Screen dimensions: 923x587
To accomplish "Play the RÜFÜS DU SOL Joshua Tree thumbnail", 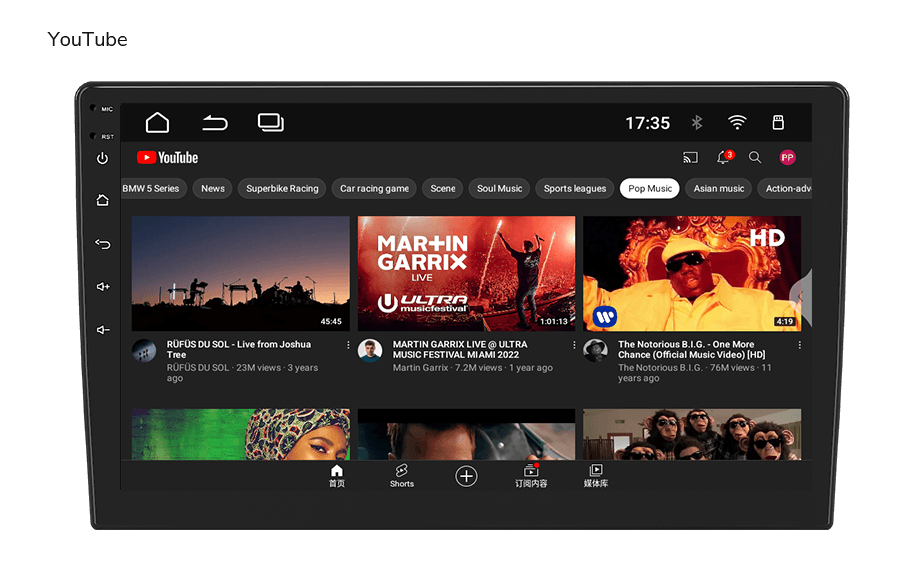I will click(241, 273).
